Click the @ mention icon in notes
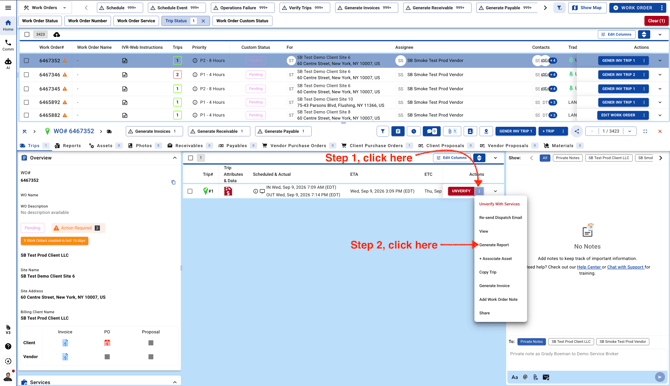The width and height of the screenshot is (670, 386). 525,377
